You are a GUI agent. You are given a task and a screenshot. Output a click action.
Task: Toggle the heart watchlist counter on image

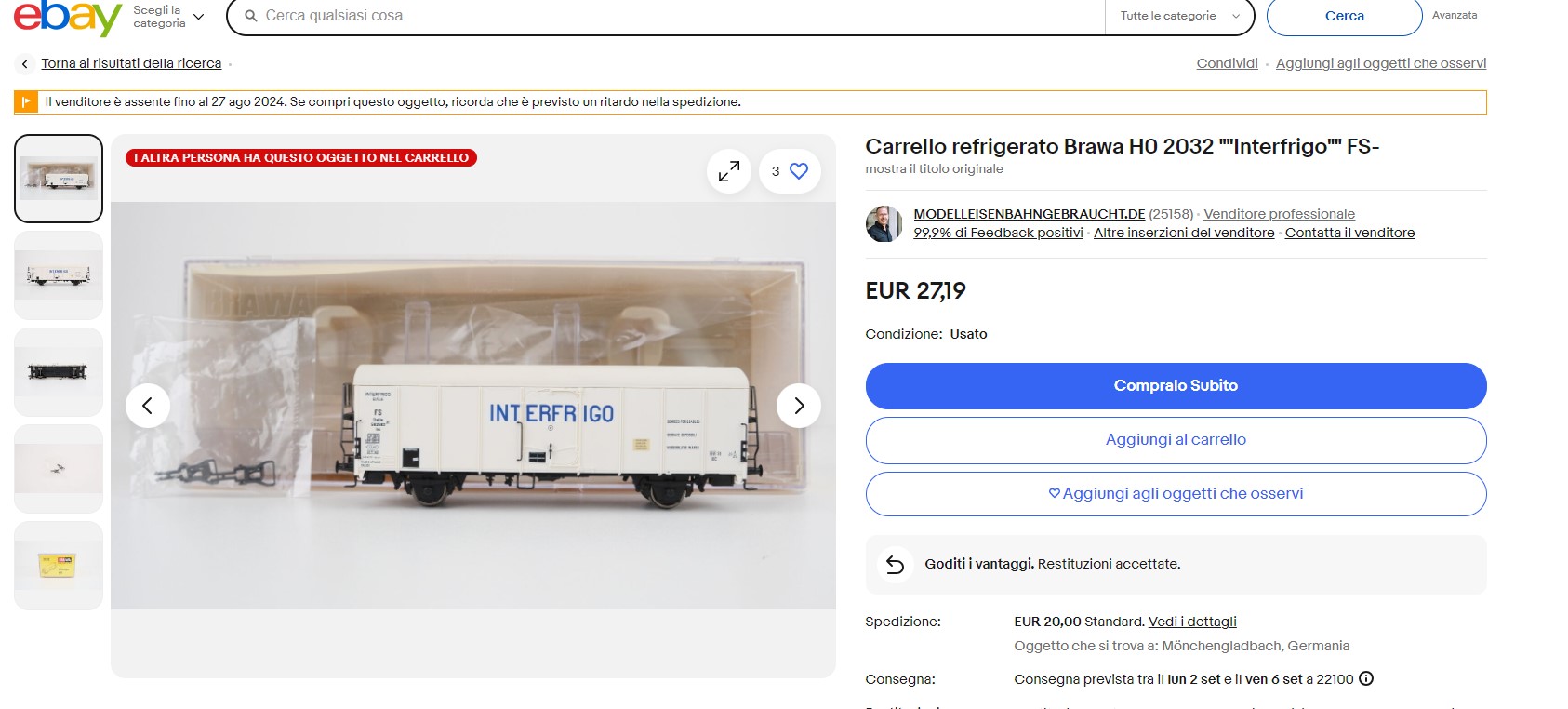[x=790, y=171]
